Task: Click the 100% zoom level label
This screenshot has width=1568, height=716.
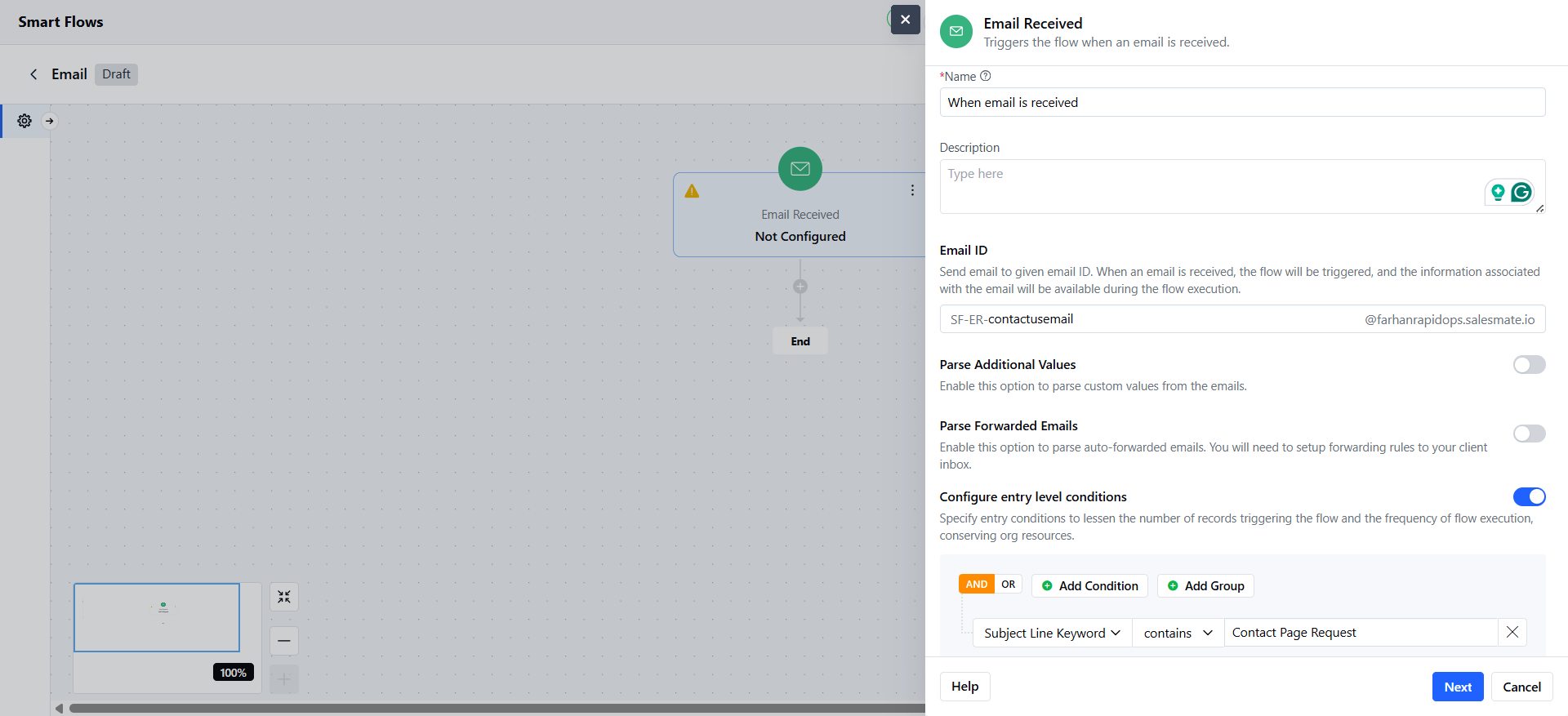Action: click(234, 673)
